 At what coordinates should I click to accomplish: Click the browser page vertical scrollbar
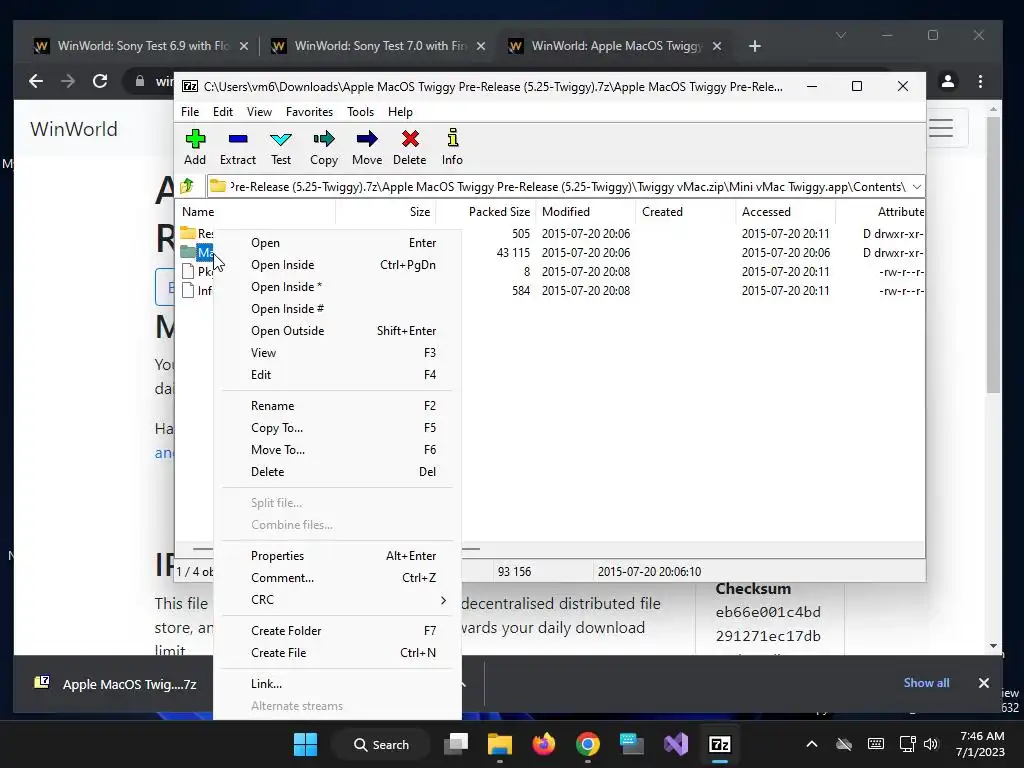[x=993, y=255]
